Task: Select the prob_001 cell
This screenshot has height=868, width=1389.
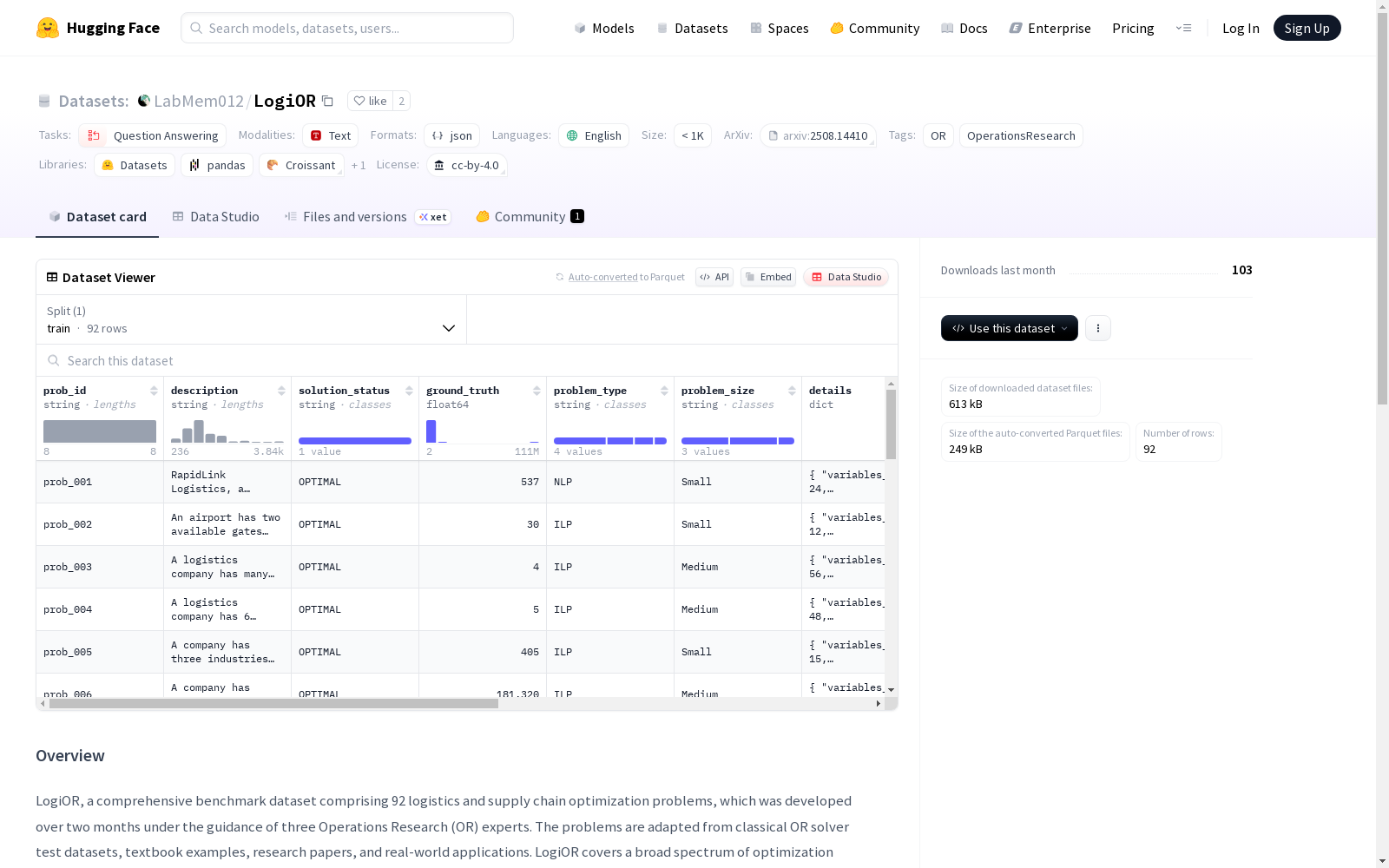Action: tap(100, 482)
